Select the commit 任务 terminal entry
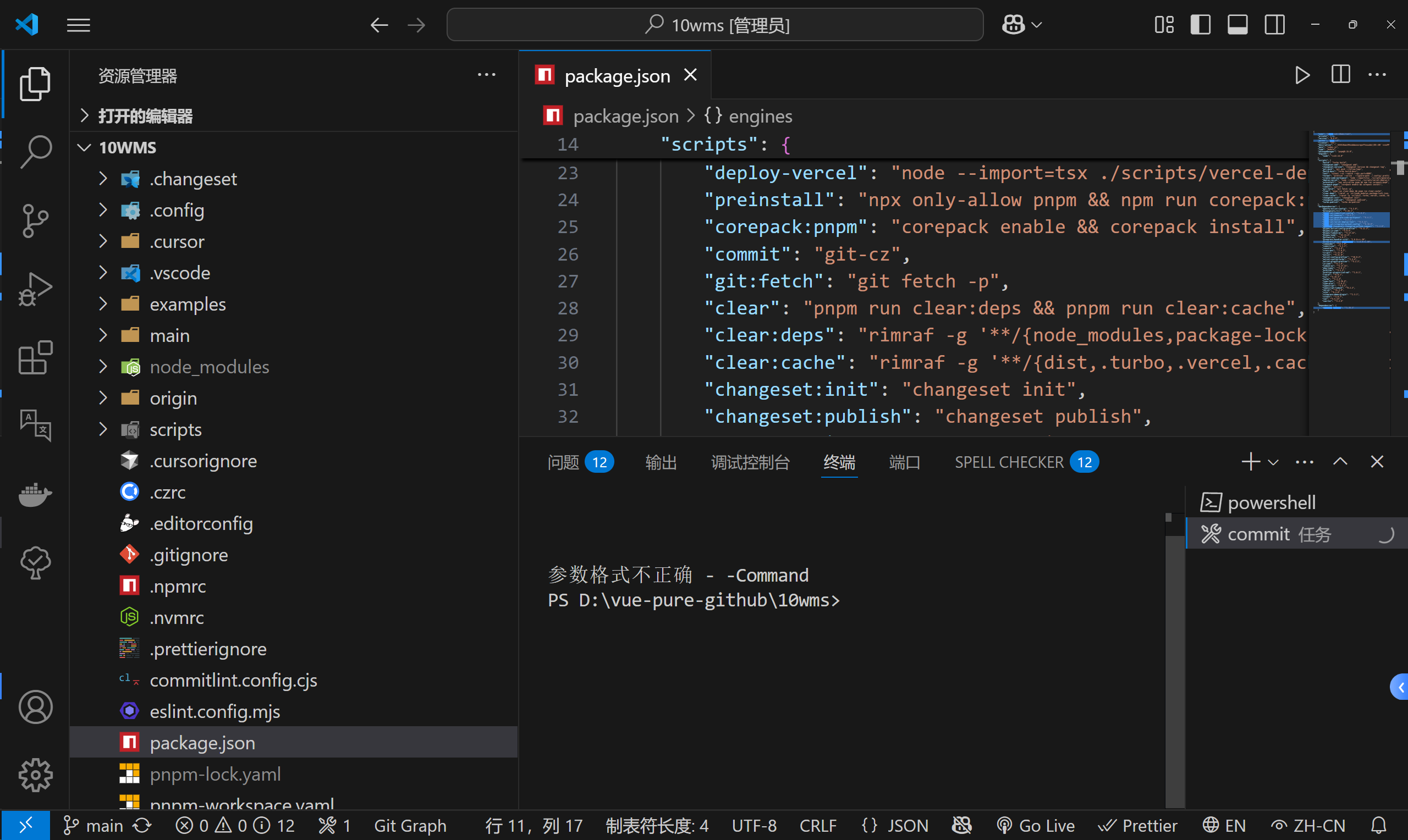The width and height of the screenshot is (1408, 840). tap(1296, 534)
